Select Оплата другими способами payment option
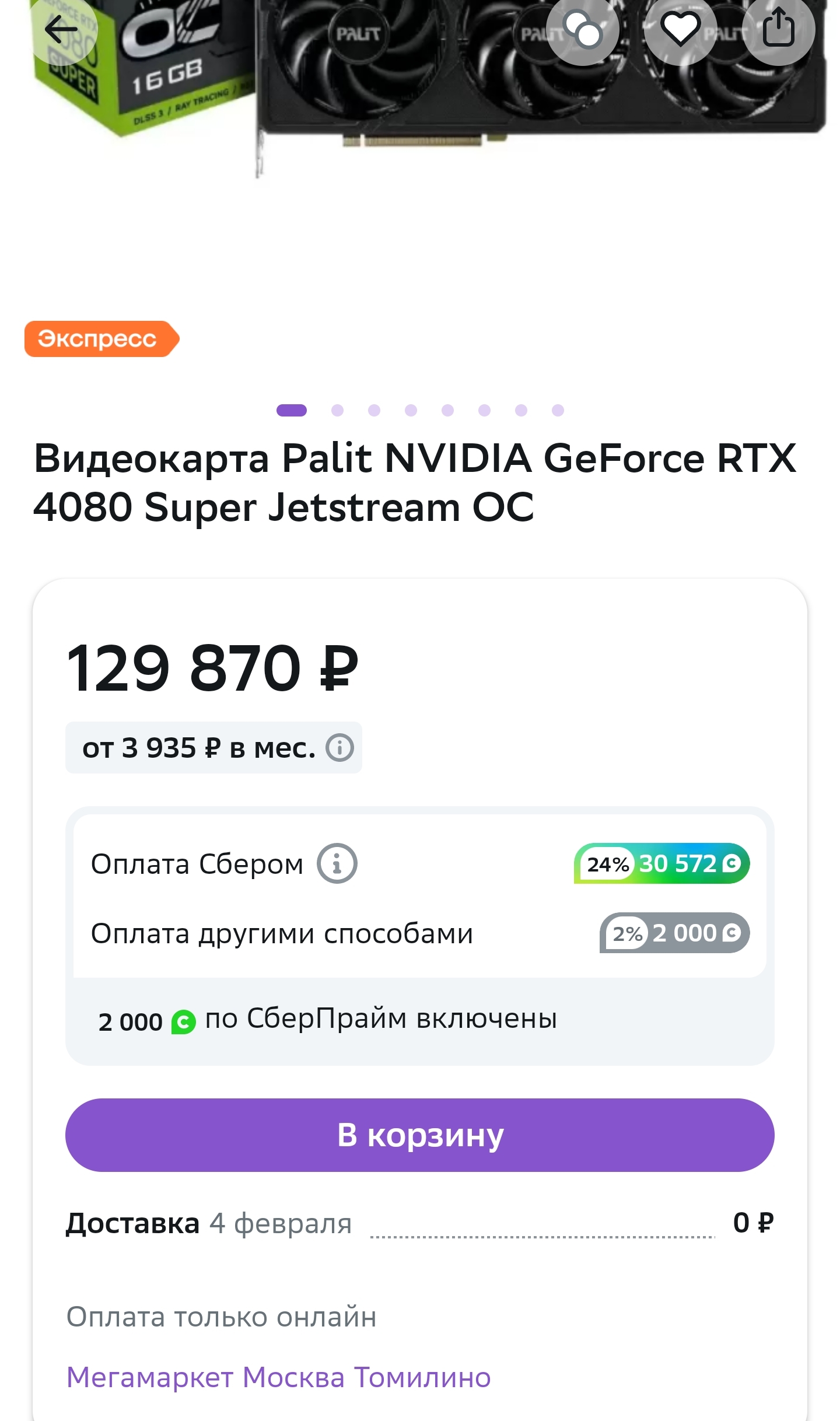The height and width of the screenshot is (1421, 840). (x=282, y=933)
